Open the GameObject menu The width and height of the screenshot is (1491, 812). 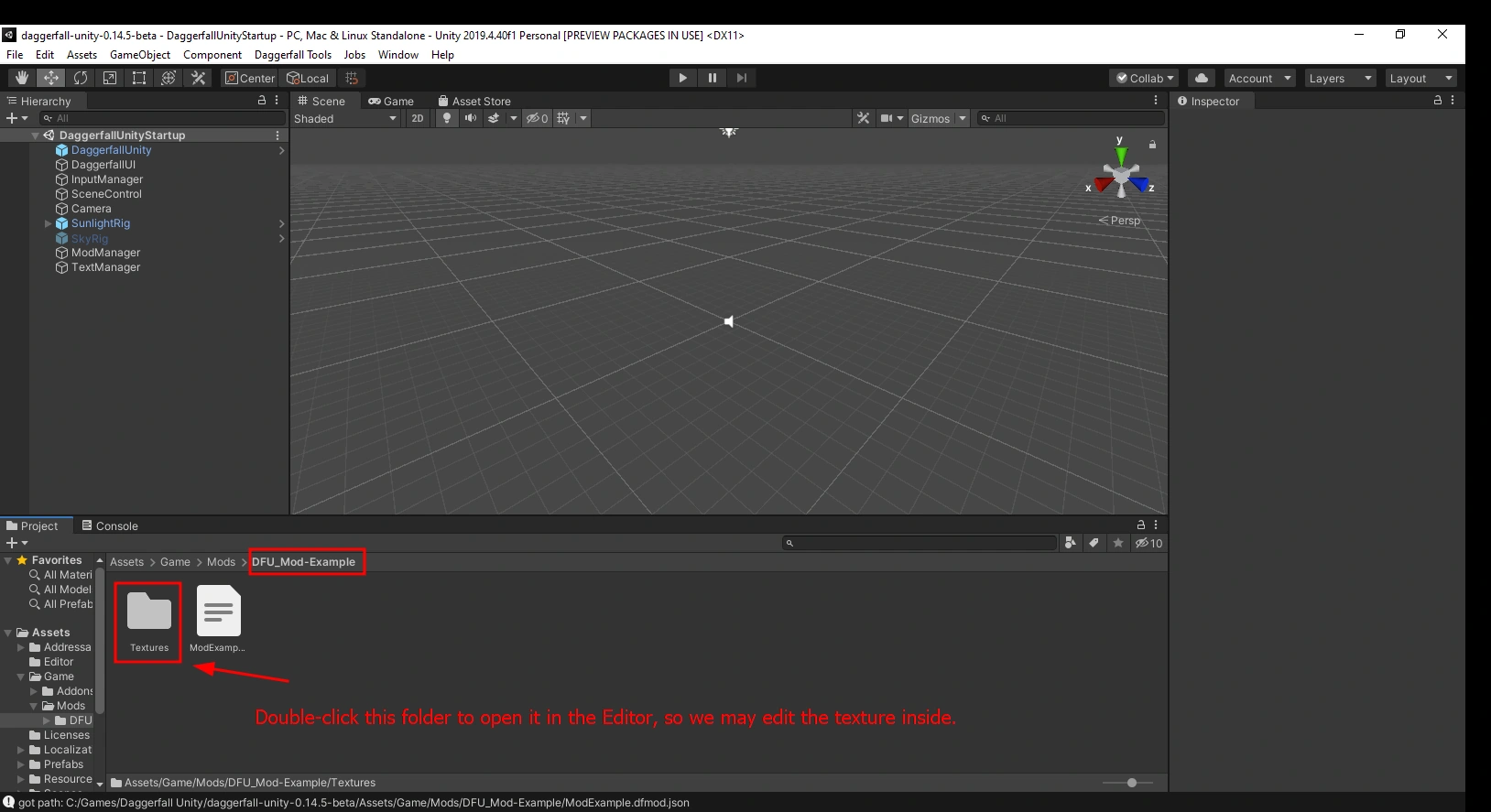pyautogui.click(x=140, y=55)
